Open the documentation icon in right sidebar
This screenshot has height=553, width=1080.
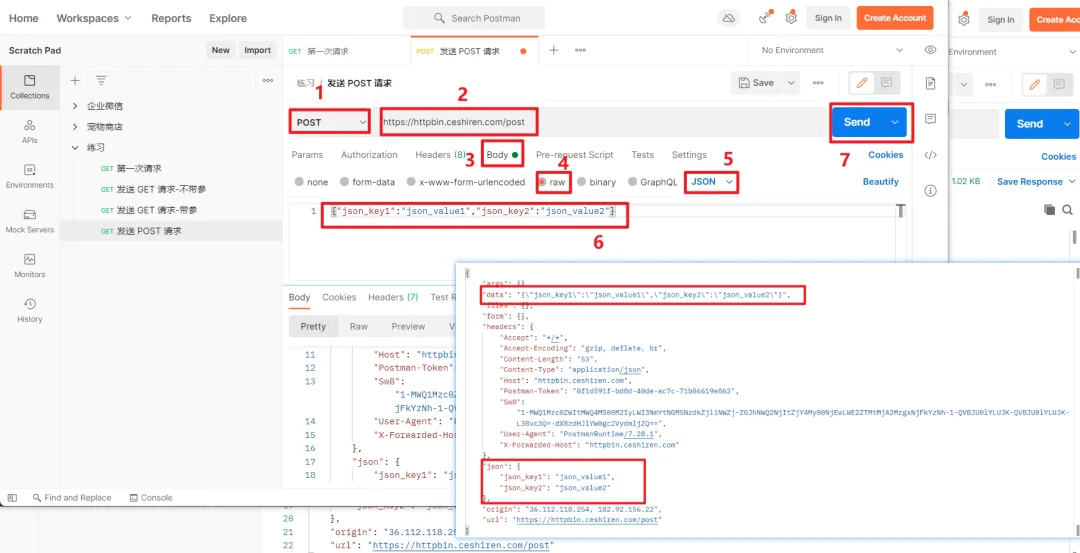click(x=931, y=83)
